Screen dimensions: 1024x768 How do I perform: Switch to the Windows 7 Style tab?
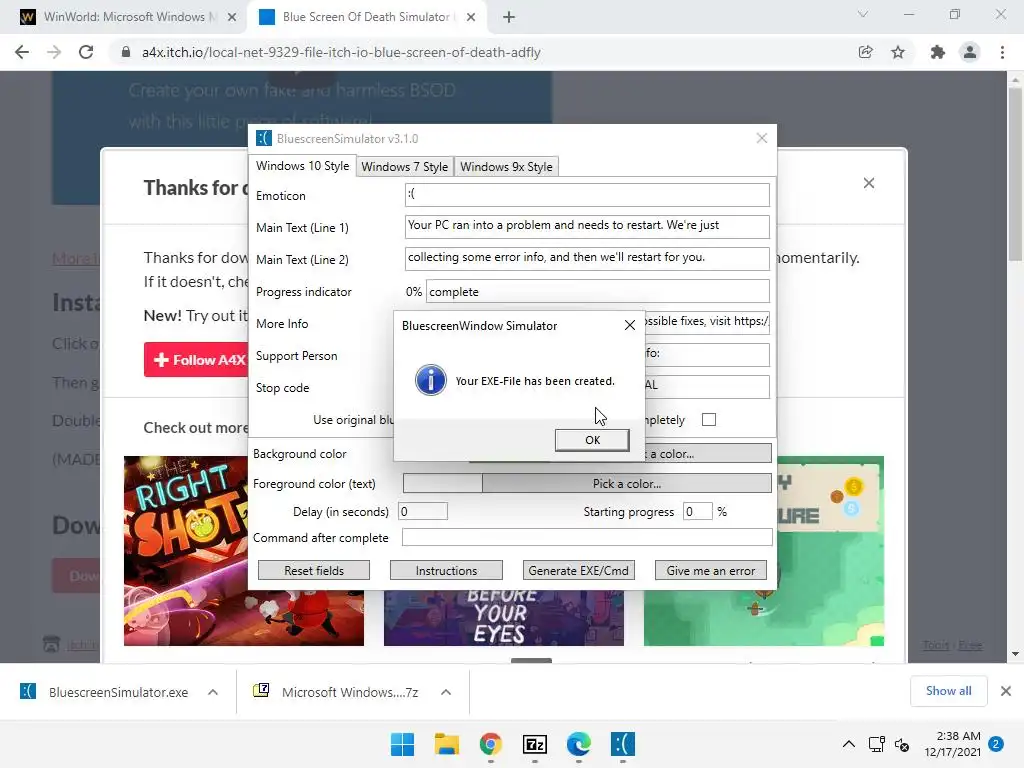coord(404,167)
